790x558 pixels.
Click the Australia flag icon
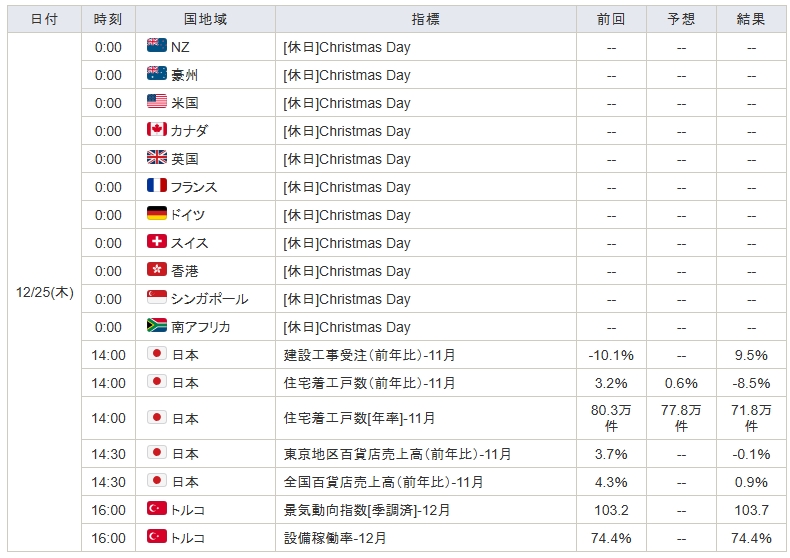coord(157,75)
